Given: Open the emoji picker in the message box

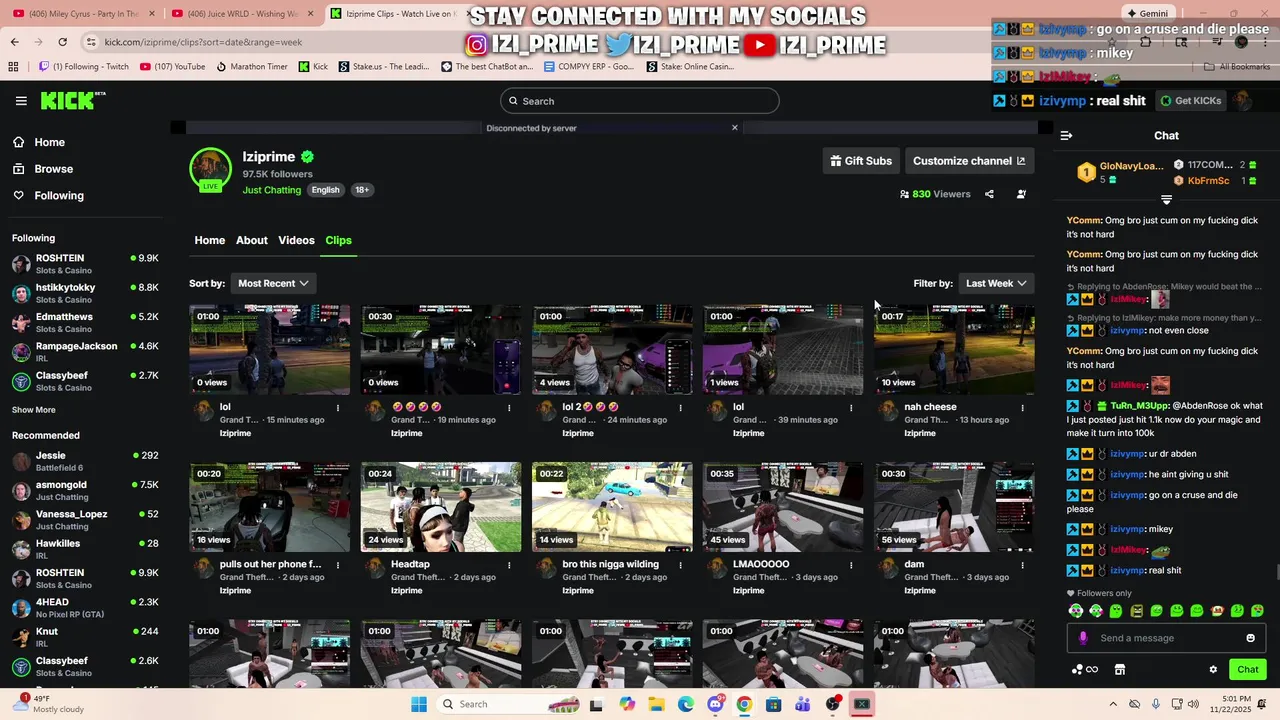Looking at the screenshot, I should (1250, 638).
